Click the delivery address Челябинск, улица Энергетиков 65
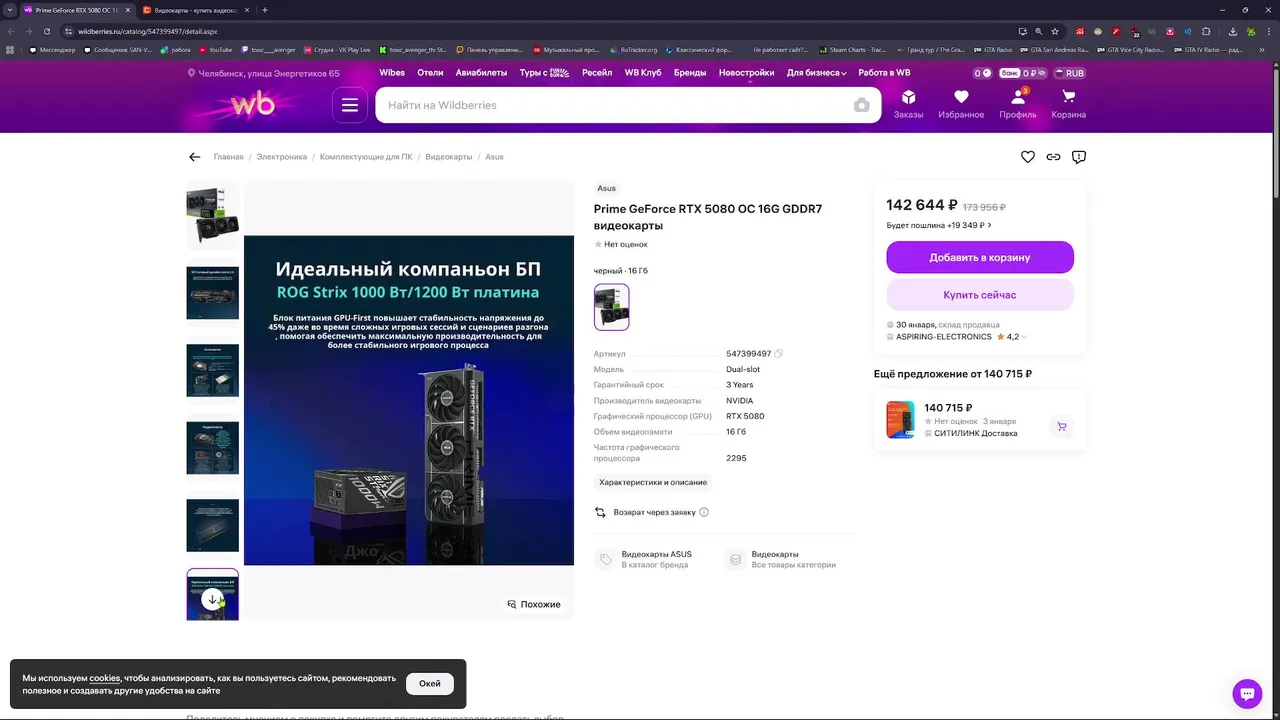 (264, 73)
